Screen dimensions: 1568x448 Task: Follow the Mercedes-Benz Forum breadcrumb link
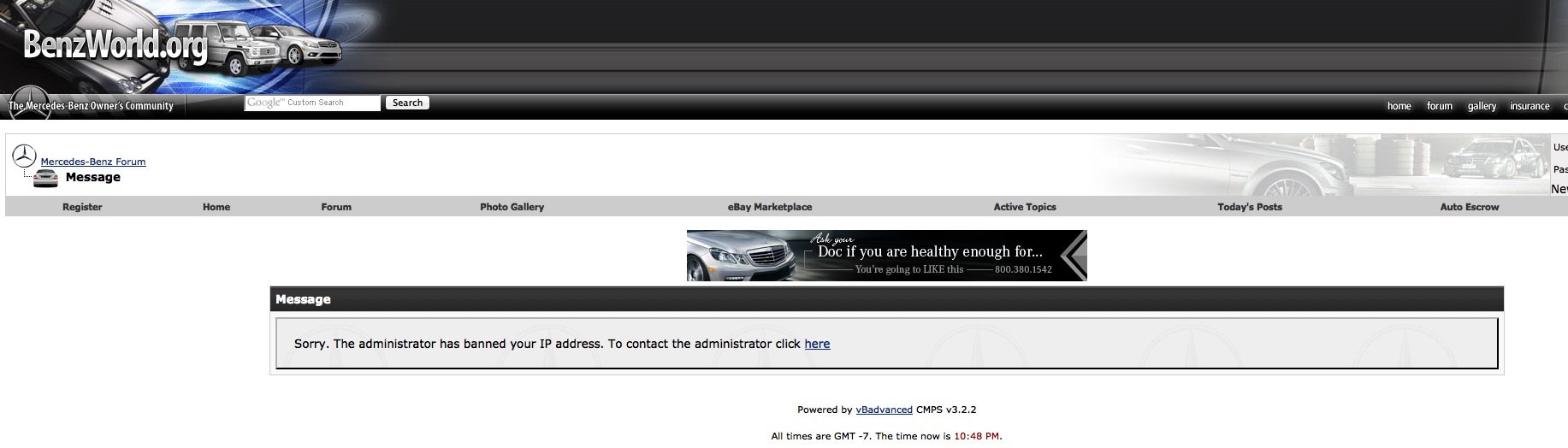coord(93,162)
